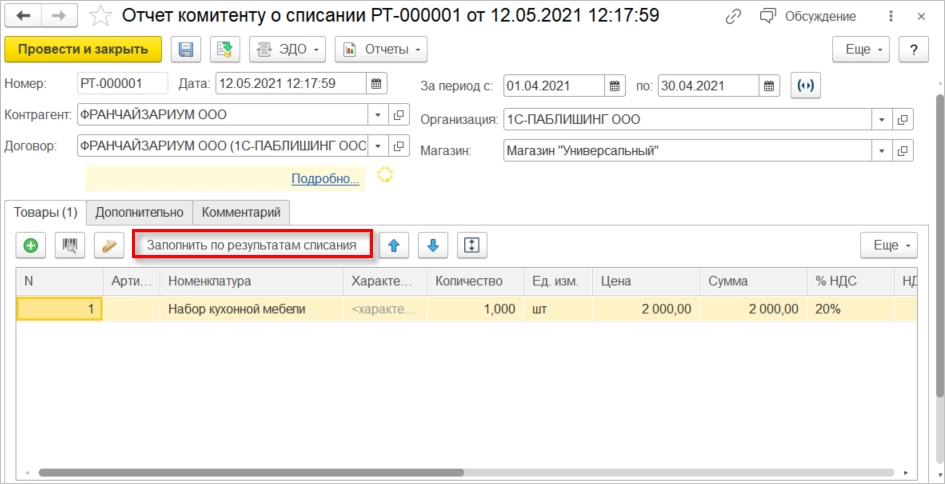The height and width of the screenshot is (484, 945).
Task: Open the table toolbar Еще menu
Action: [888, 245]
